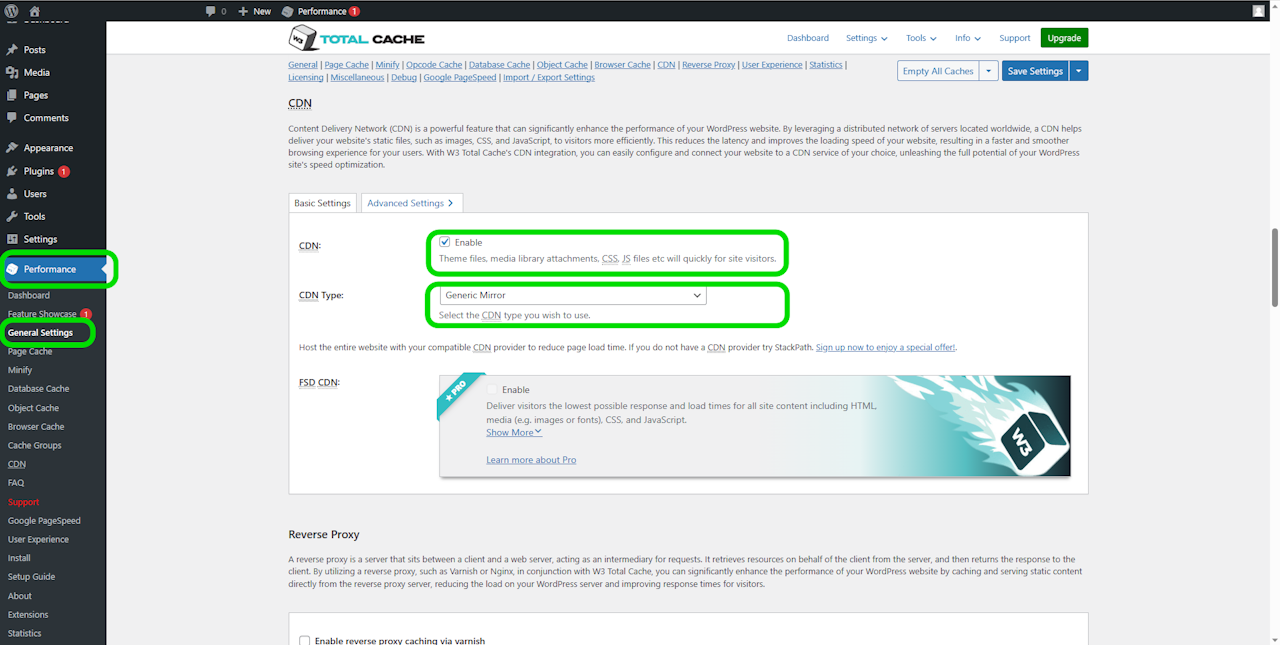Open Dashboard under the Performance submenu

(29, 296)
